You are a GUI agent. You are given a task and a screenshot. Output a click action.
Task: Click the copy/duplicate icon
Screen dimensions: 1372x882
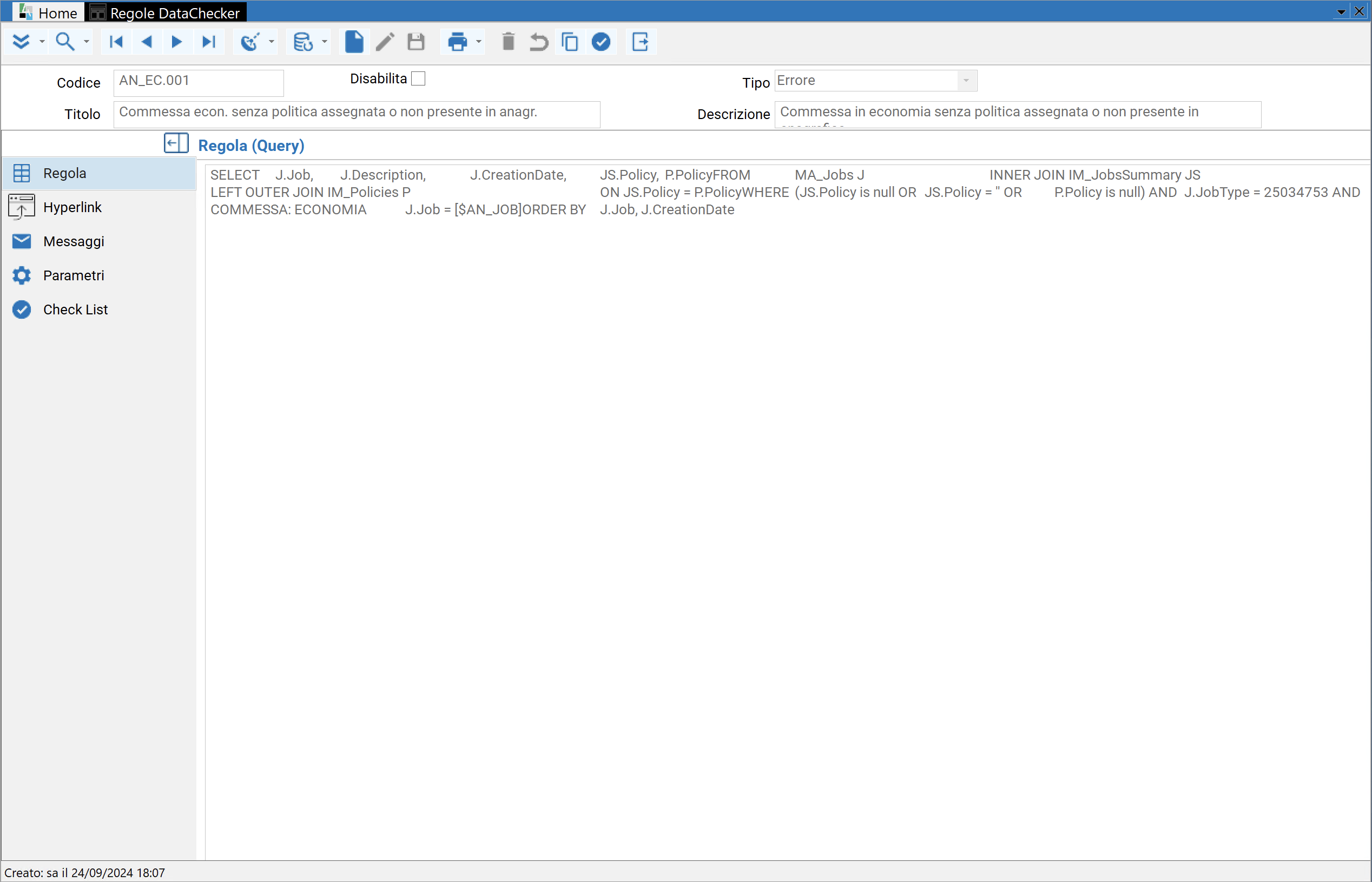pos(570,42)
